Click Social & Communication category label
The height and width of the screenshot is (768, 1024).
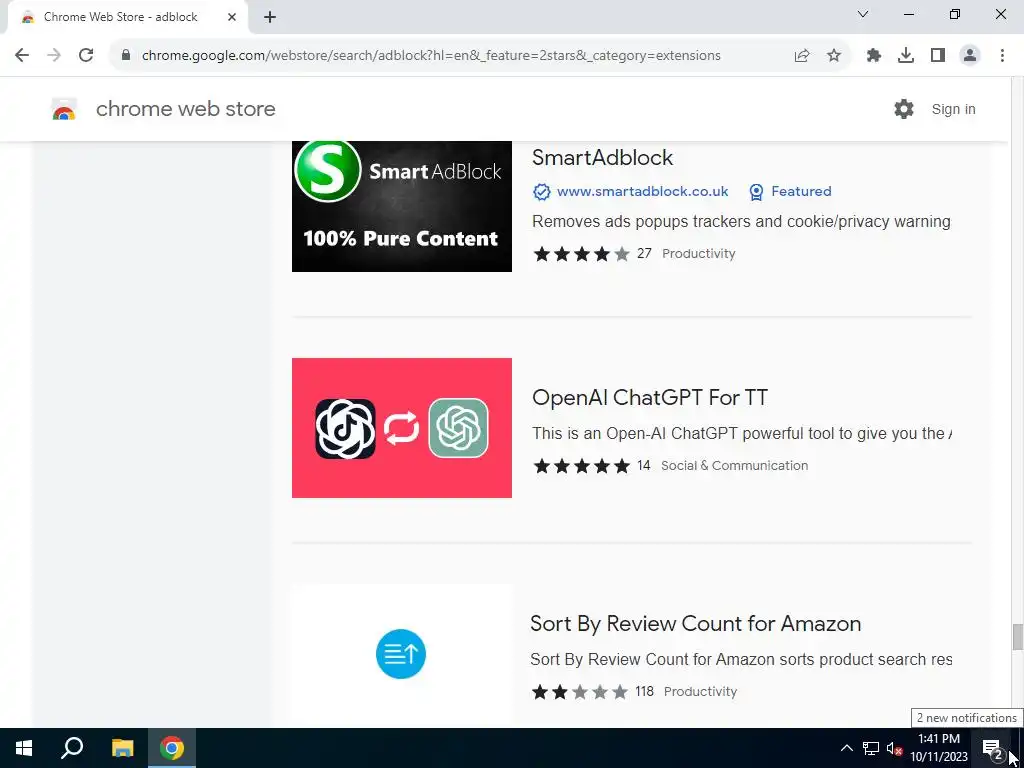pos(735,466)
